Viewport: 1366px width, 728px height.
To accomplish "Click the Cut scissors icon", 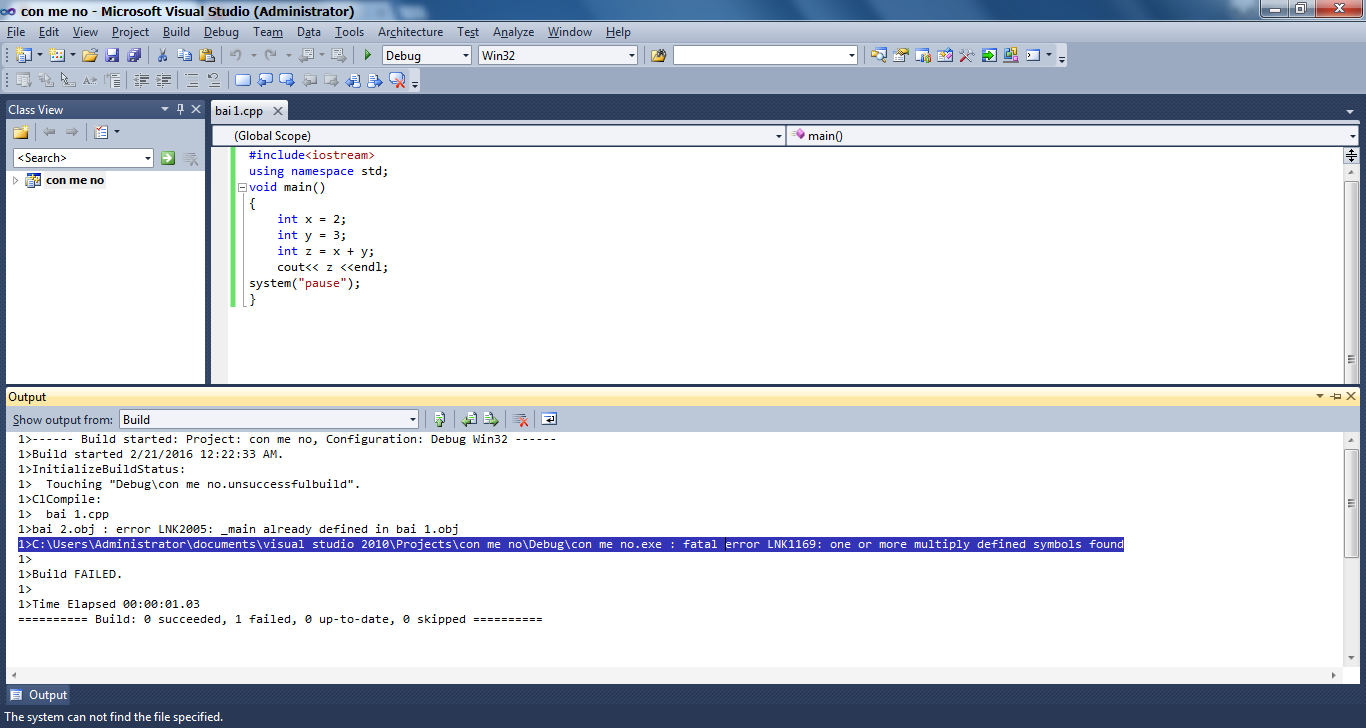I will (162, 56).
